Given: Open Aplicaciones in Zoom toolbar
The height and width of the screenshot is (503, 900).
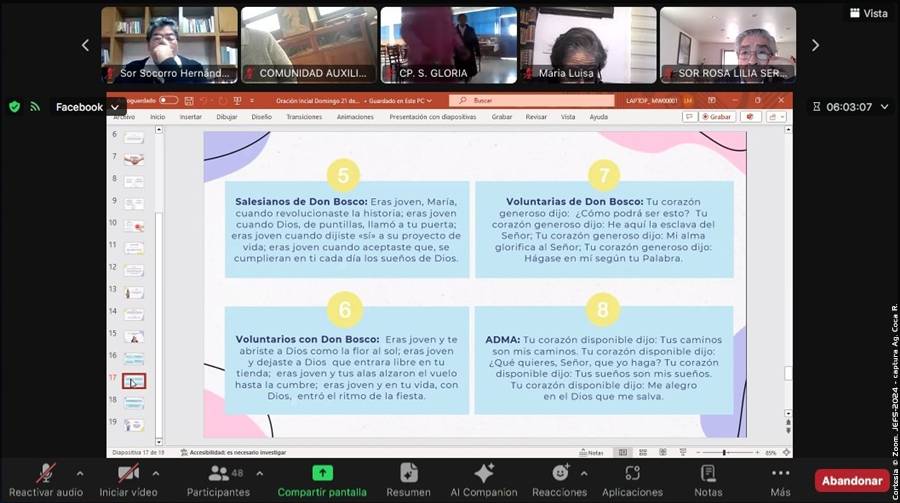Looking at the screenshot, I should coord(632,480).
